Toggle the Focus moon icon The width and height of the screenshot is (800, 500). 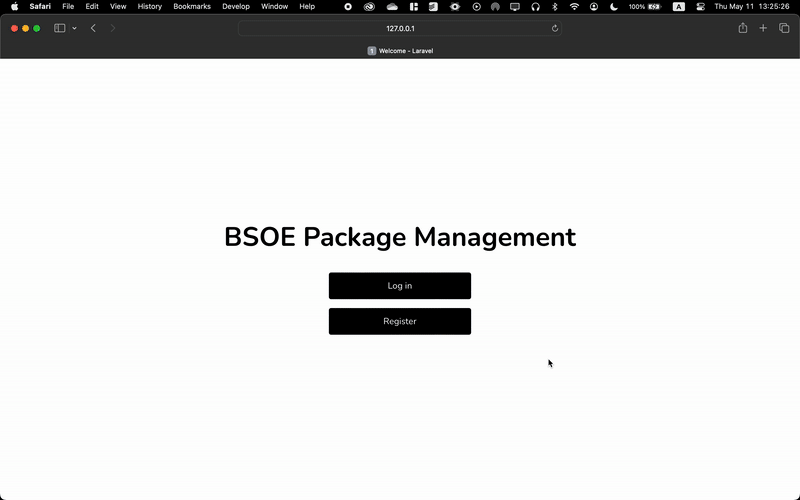pos(614,7)
